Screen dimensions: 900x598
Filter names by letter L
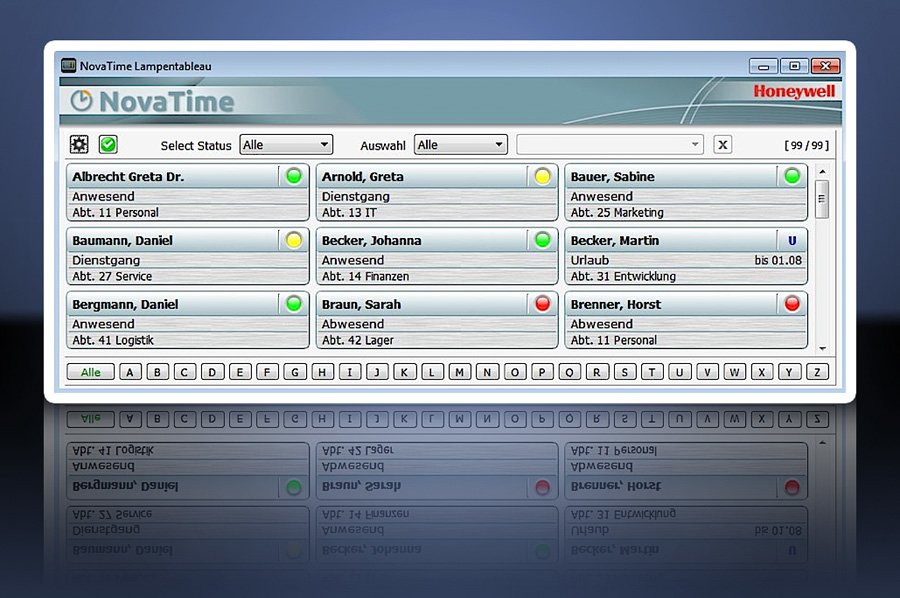tap(432, 372)
